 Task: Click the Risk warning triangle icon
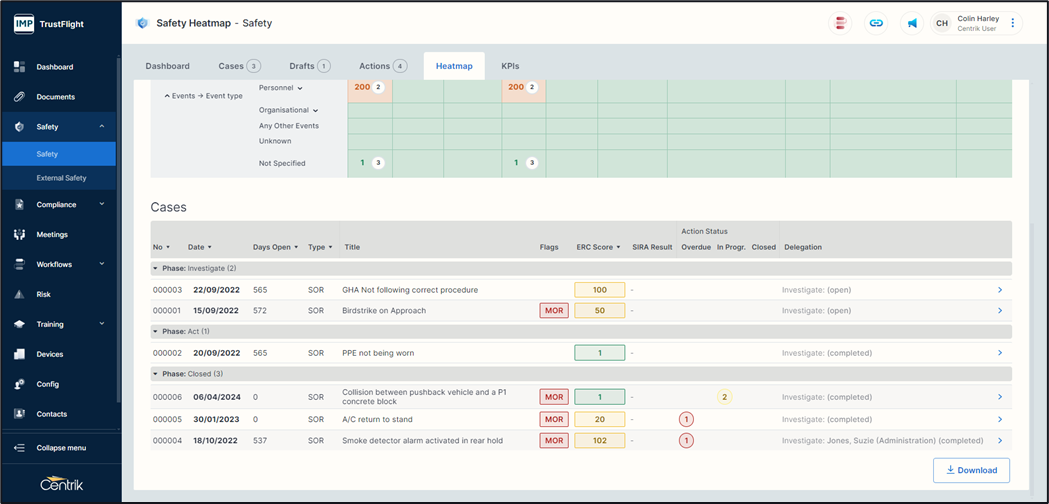[x=19, y=295]
